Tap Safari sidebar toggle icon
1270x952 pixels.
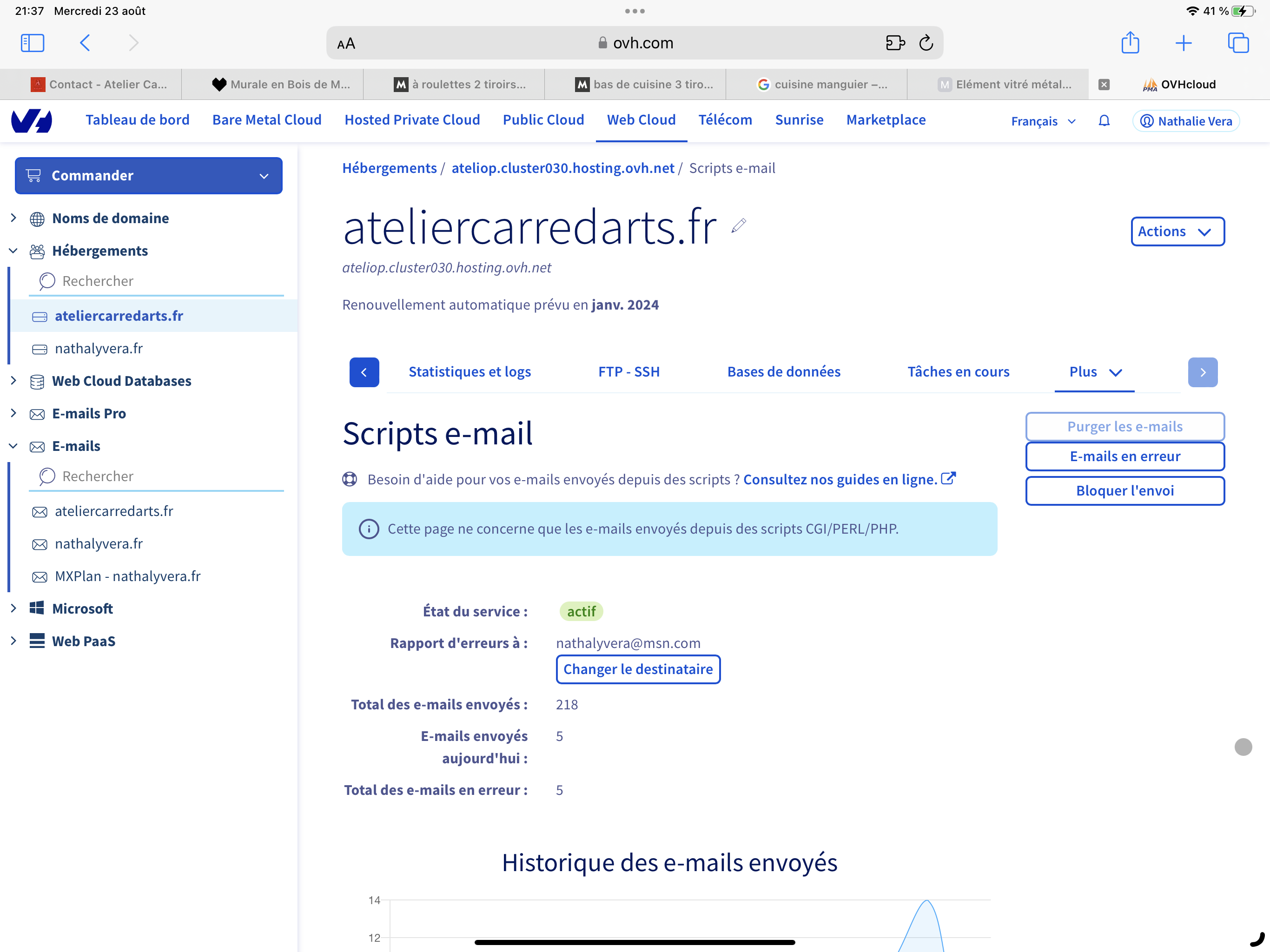coord(32,43)
